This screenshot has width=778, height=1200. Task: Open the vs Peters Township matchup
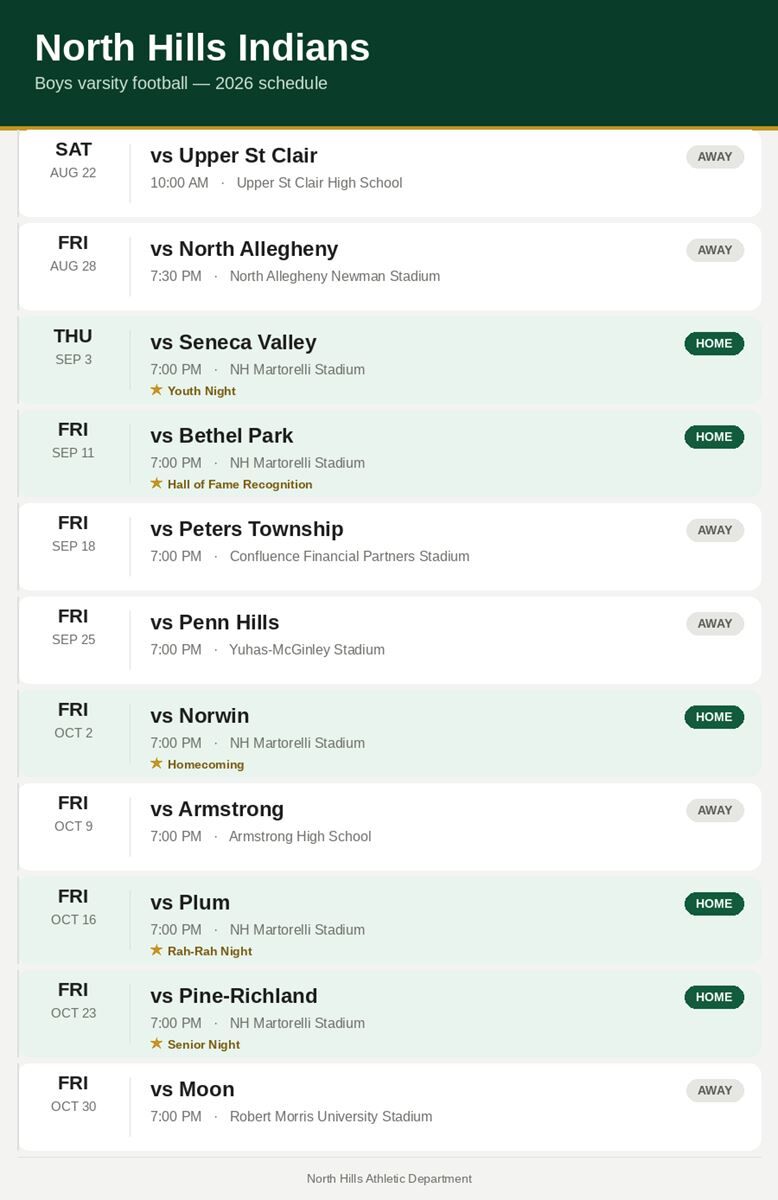coord(247,529)
